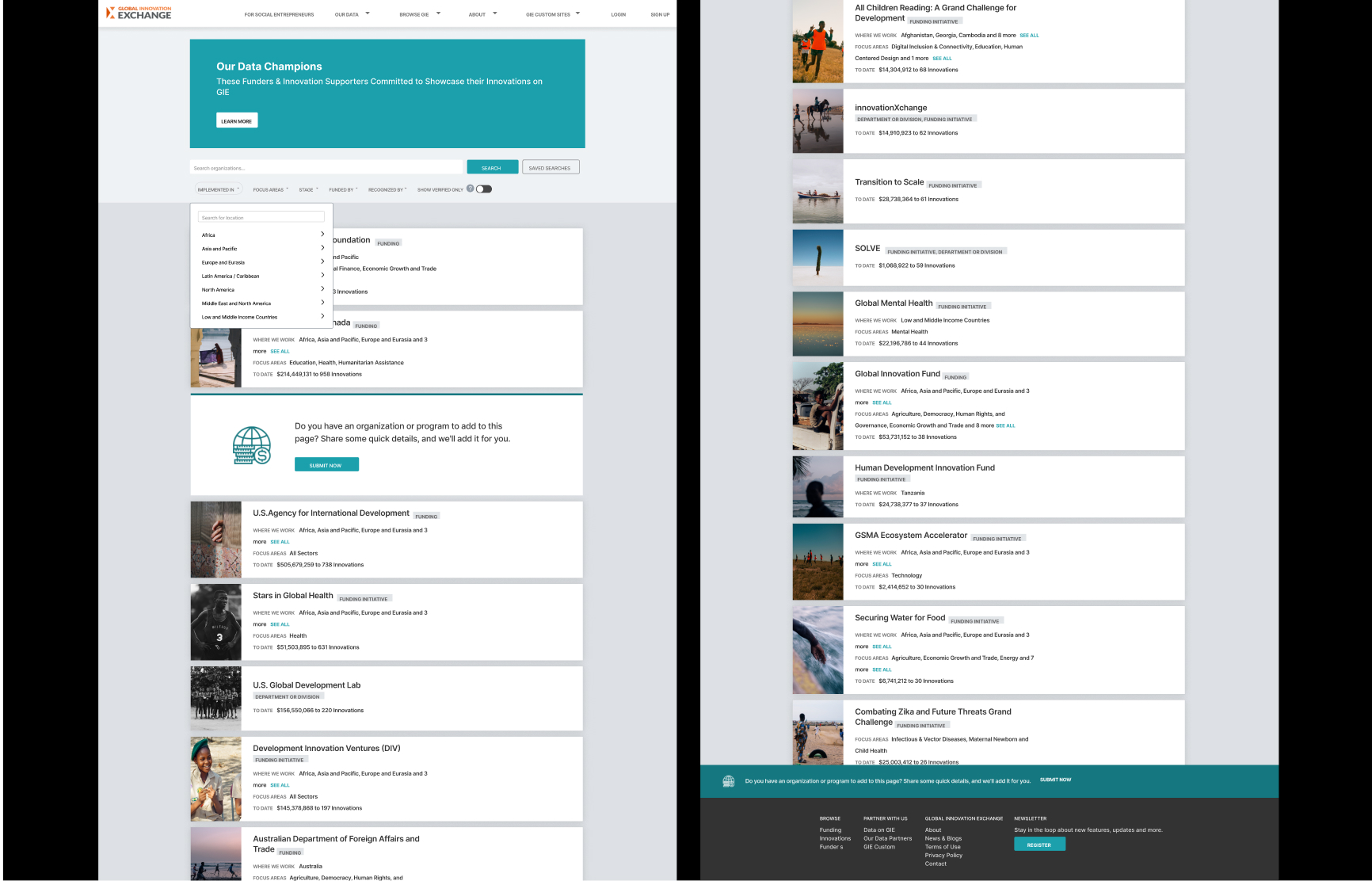Open the GIE Custom Sites dropdown
1372x881 pixels.
coord(553,14)
